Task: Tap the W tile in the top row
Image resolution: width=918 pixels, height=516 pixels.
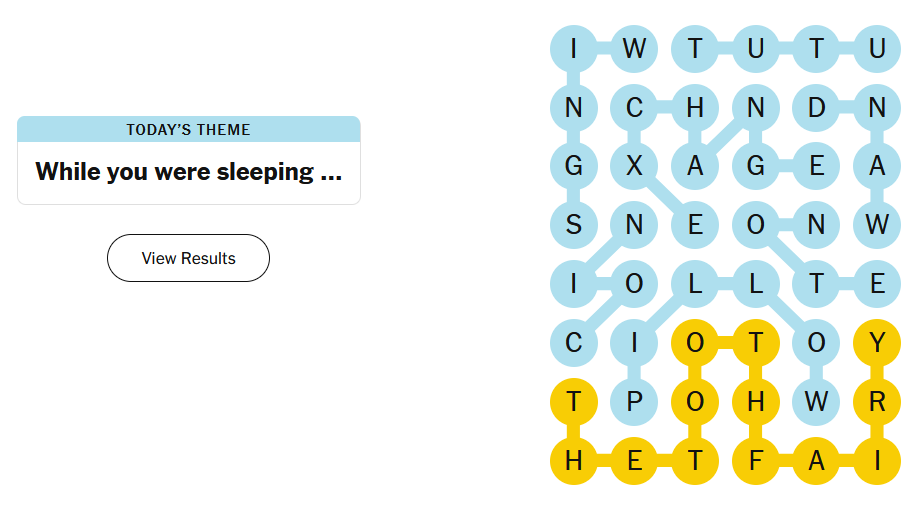Action: [634, 49]
